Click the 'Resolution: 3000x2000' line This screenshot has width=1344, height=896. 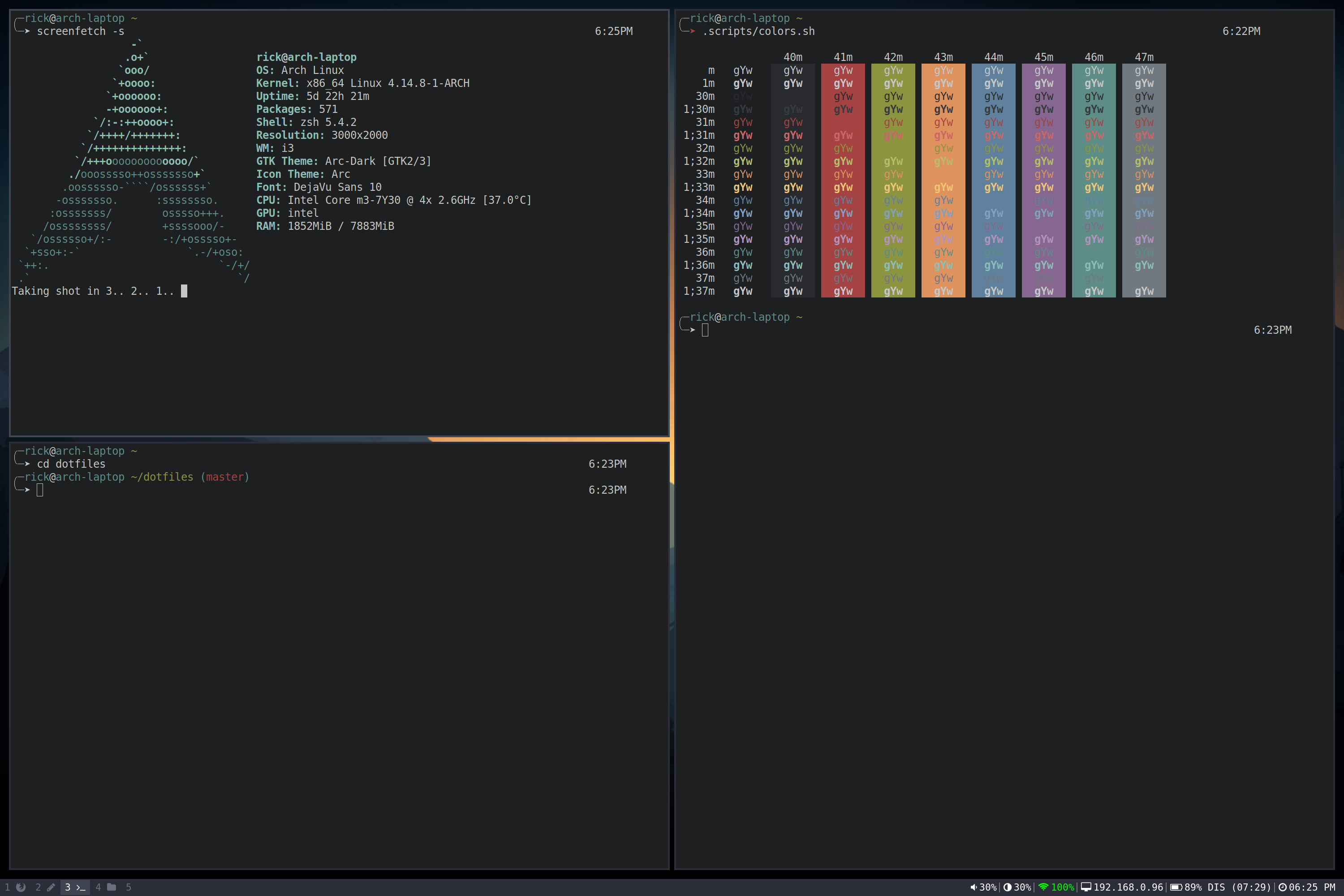click(322, 135)
